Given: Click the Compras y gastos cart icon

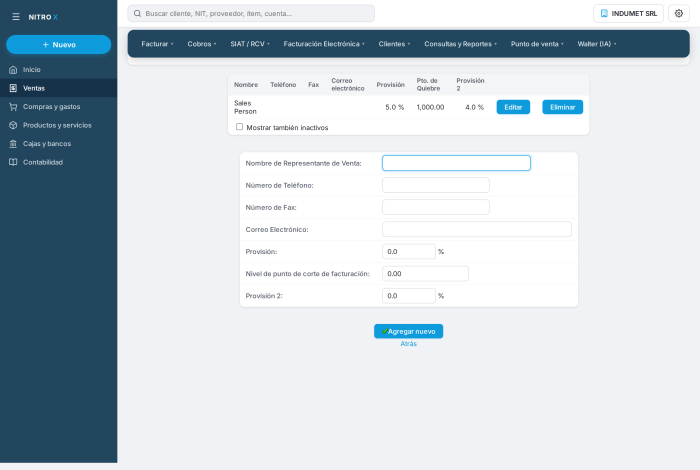Looking at the screenshot, I should tap(13, 107).
